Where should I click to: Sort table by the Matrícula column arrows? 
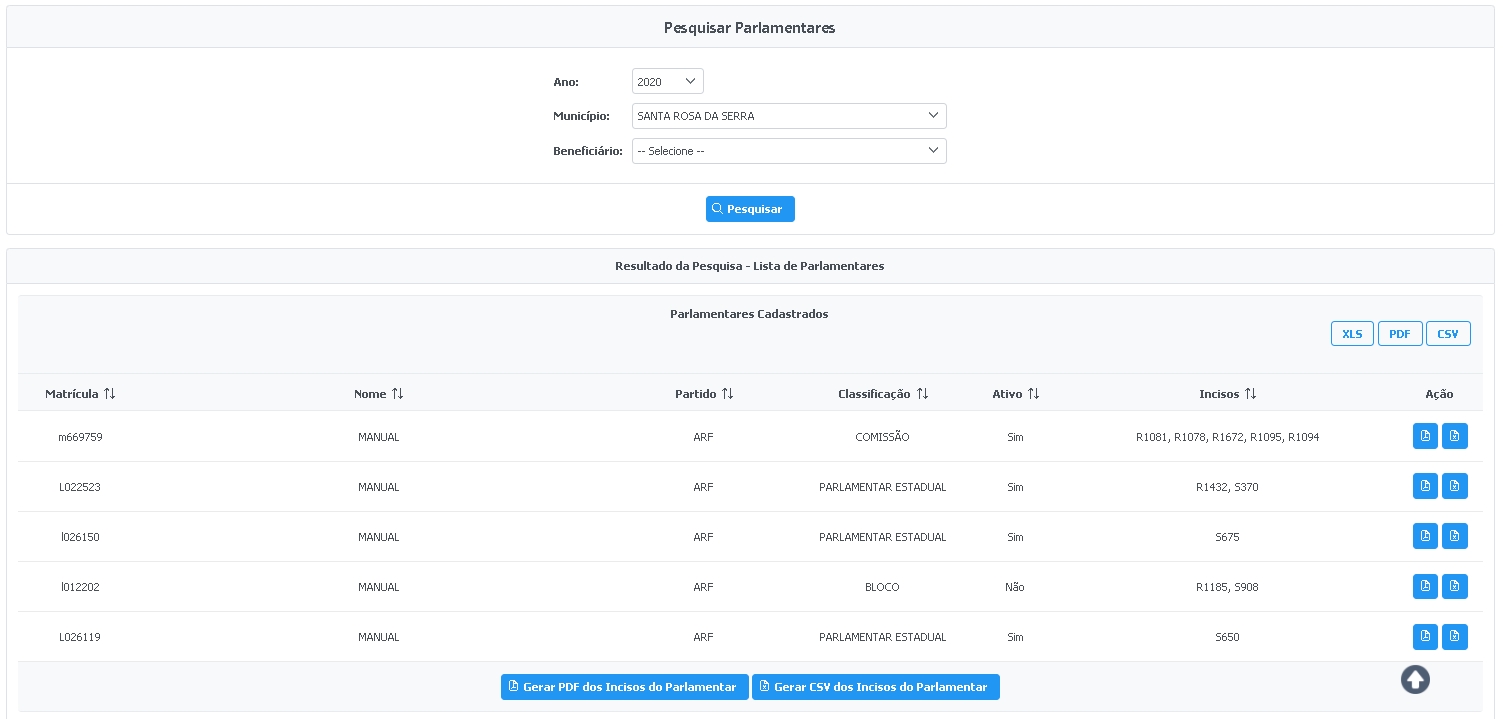(x=110, y=394)
